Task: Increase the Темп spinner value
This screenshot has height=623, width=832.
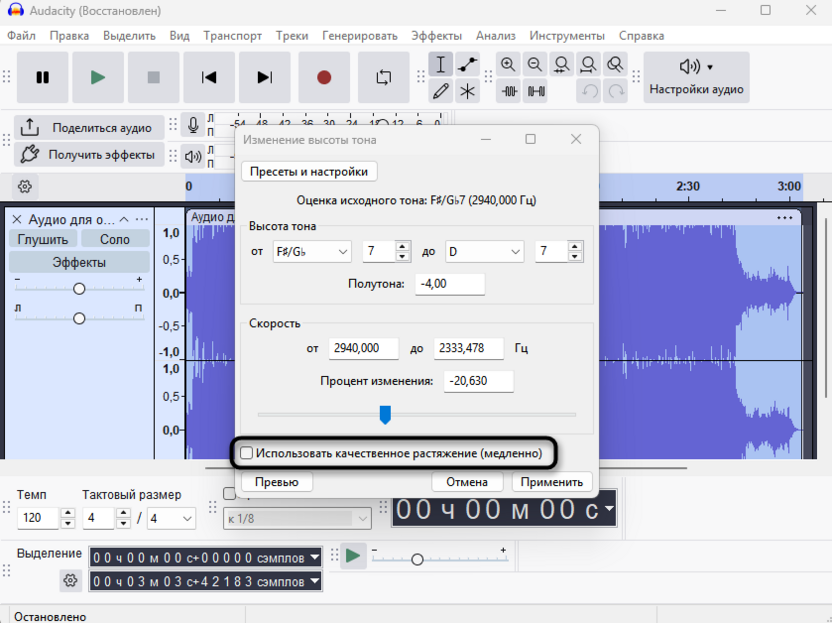Action: pos(67,513)
